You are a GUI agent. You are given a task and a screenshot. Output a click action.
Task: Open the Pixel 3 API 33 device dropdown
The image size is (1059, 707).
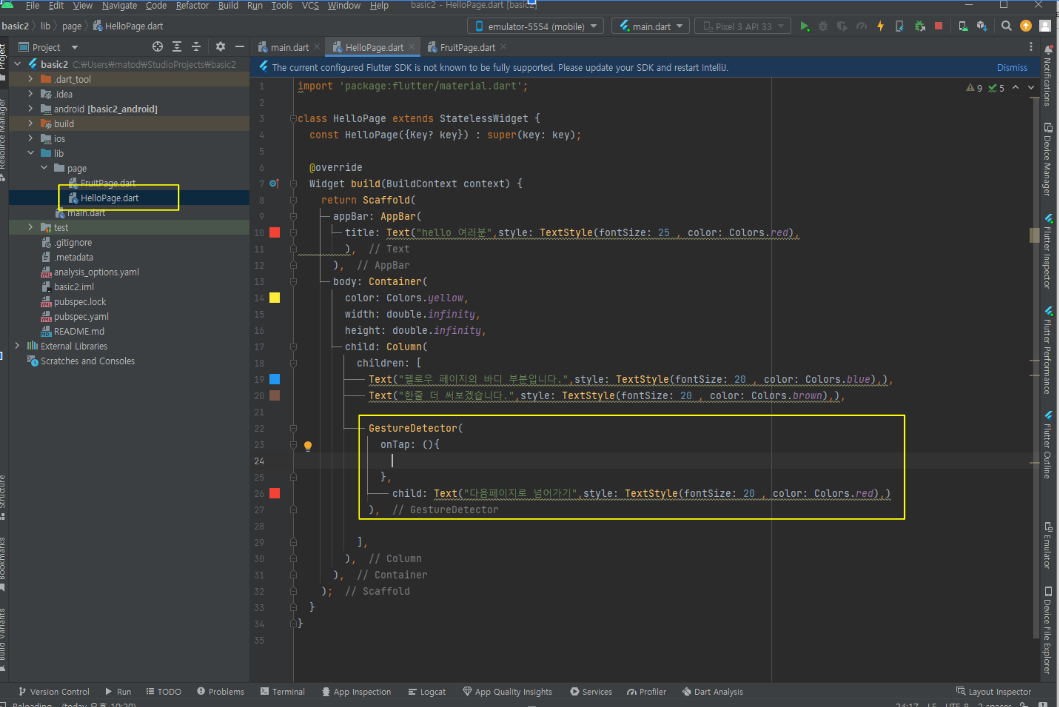(743, 26)
